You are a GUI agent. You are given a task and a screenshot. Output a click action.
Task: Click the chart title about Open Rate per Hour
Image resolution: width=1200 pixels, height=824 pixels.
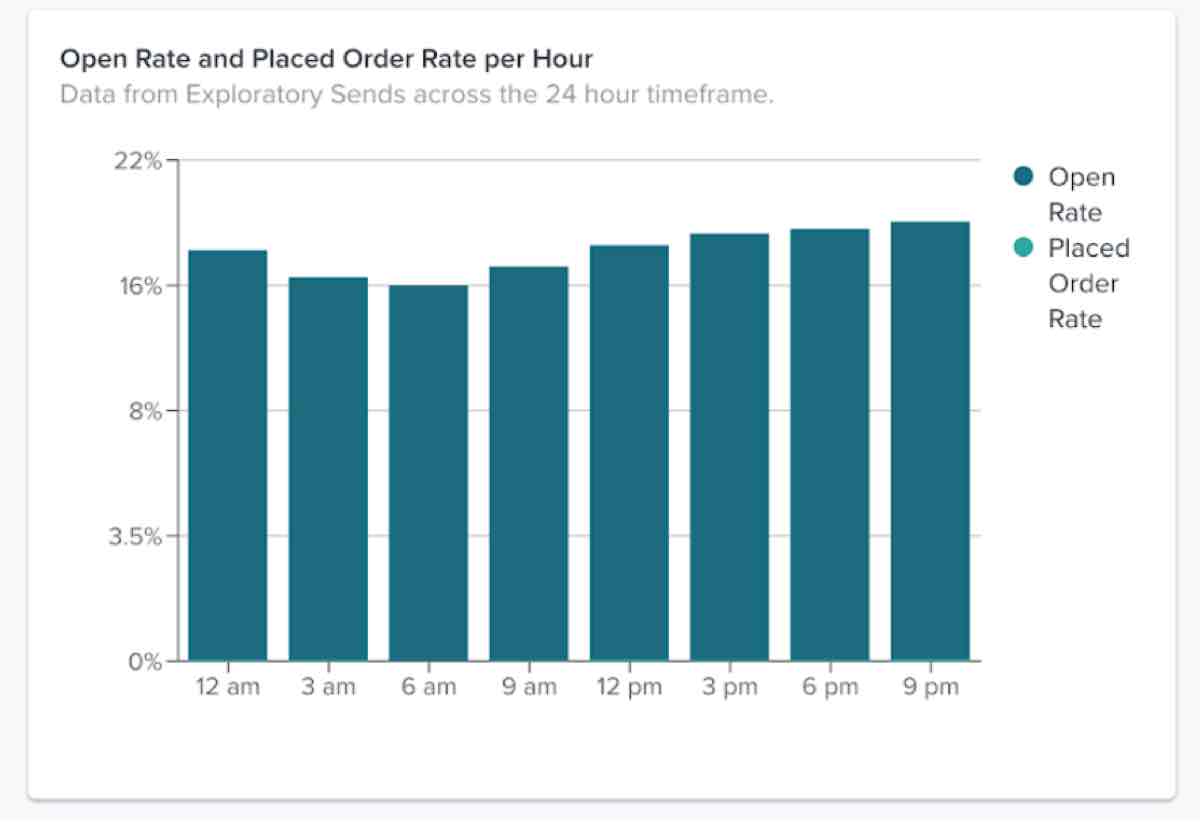tap(326, 59)
